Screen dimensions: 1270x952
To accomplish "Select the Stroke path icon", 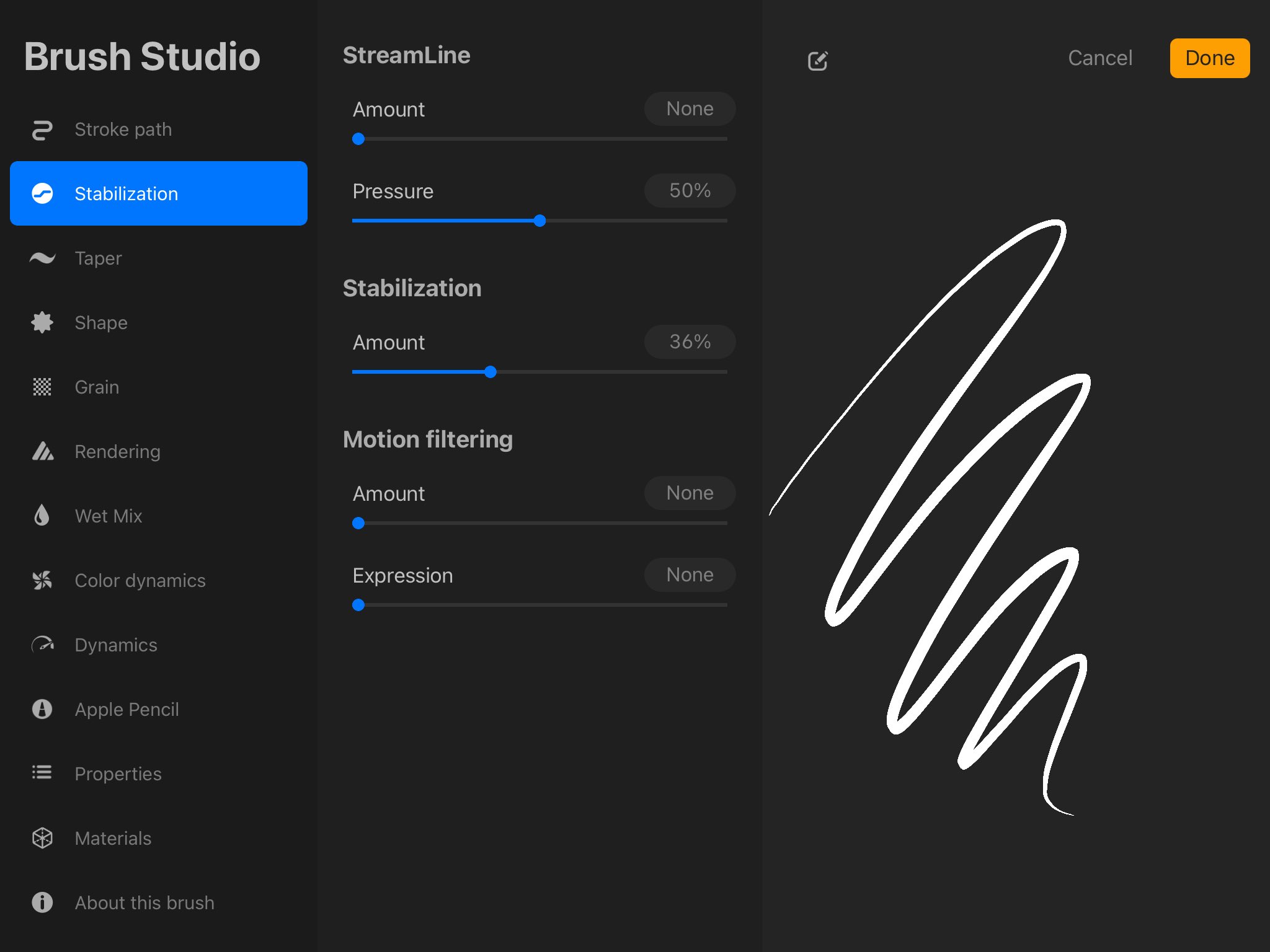I will coord(42,130).
